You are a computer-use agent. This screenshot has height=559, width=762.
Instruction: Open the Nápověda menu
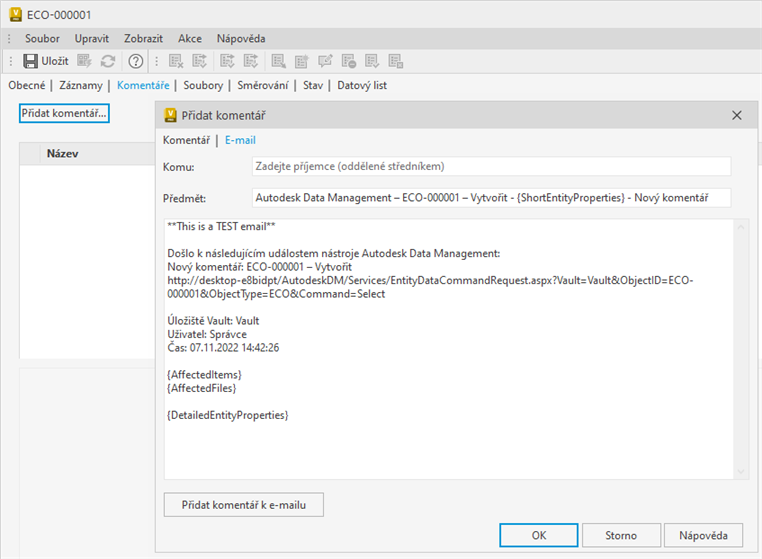tap(241, 38)
